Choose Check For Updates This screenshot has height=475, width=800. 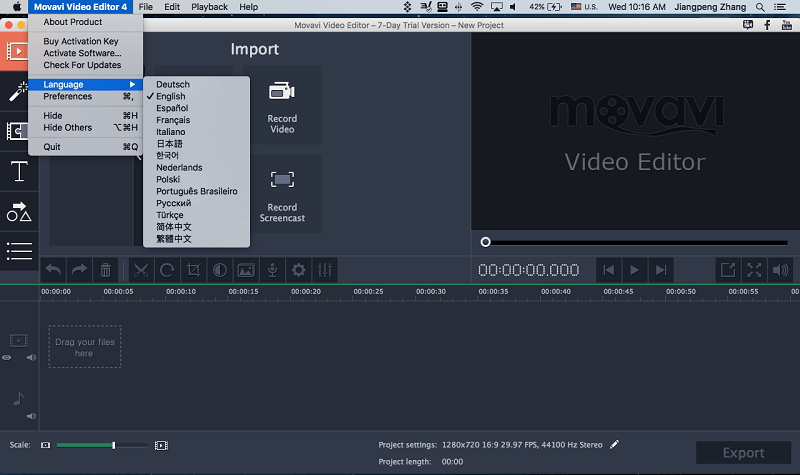86,65
